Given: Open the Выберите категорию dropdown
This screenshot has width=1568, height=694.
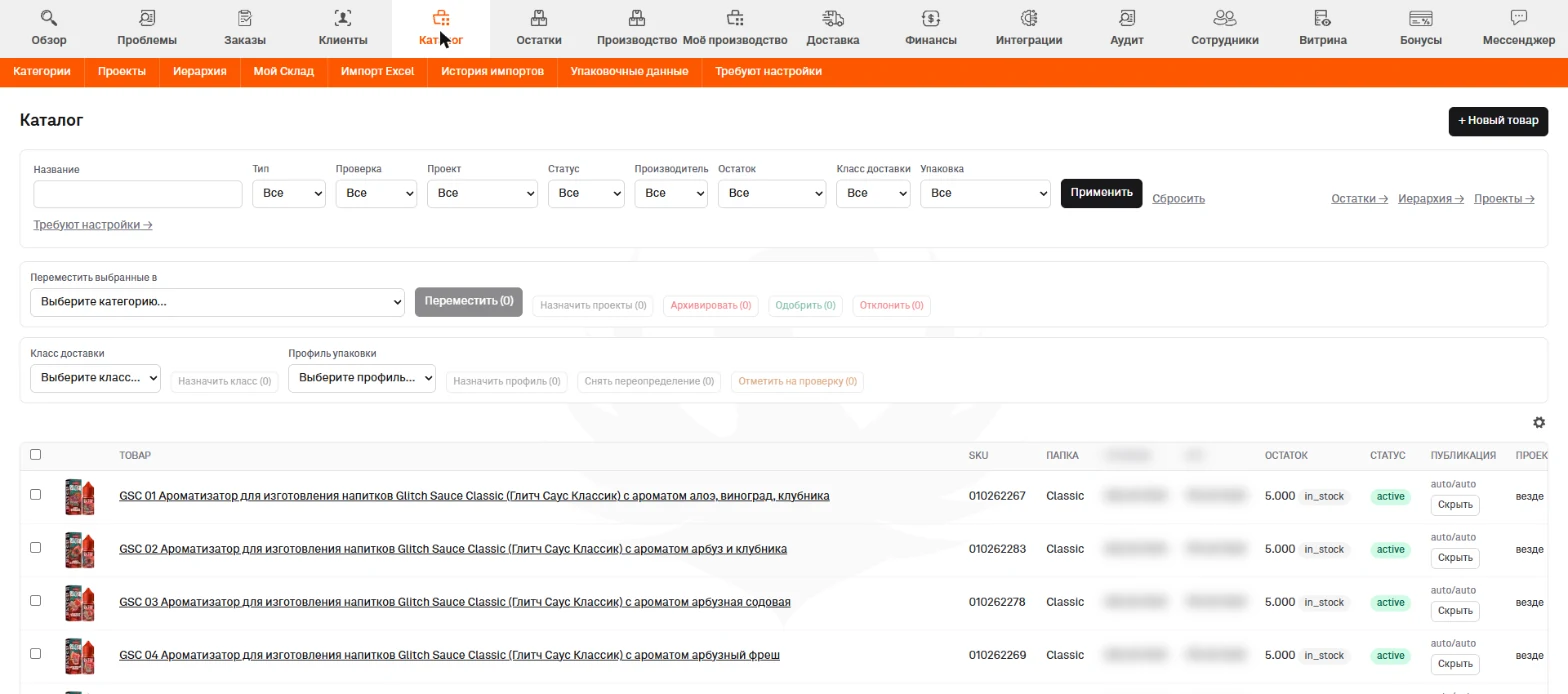Looking at the screenshot, I should tap(217, 302).
